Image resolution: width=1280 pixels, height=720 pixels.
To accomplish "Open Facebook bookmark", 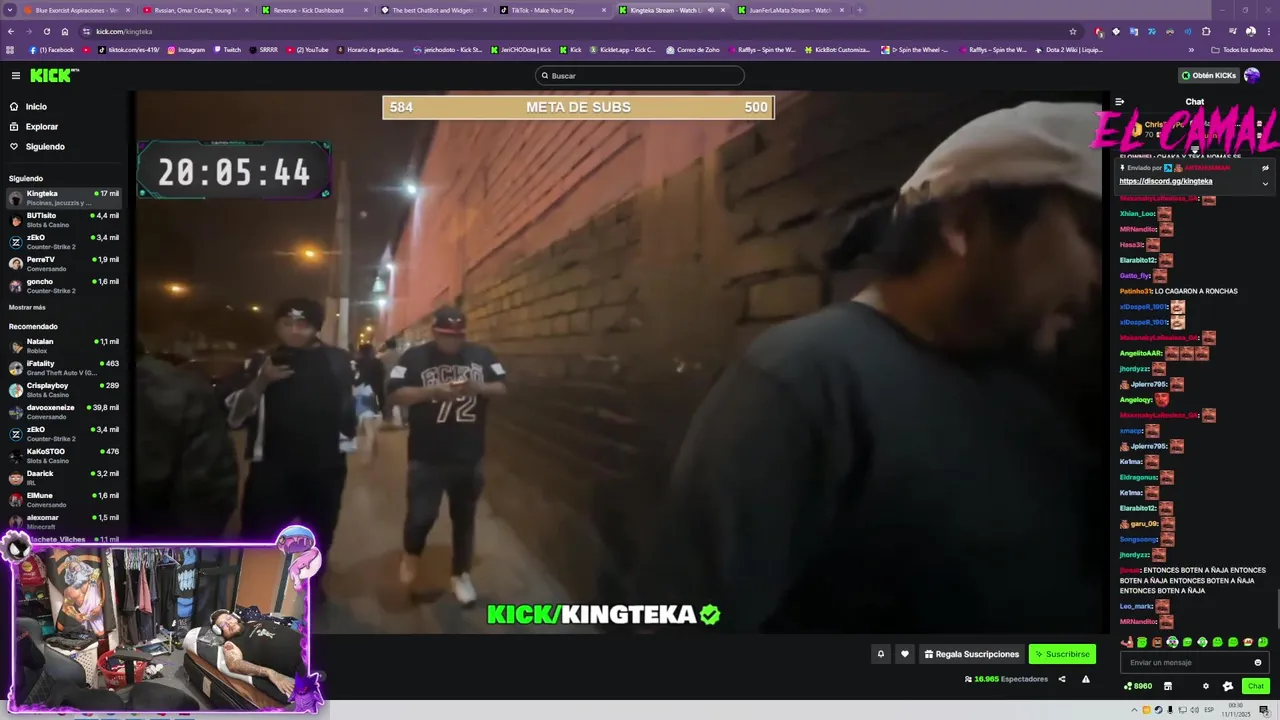I will [52, 50].
